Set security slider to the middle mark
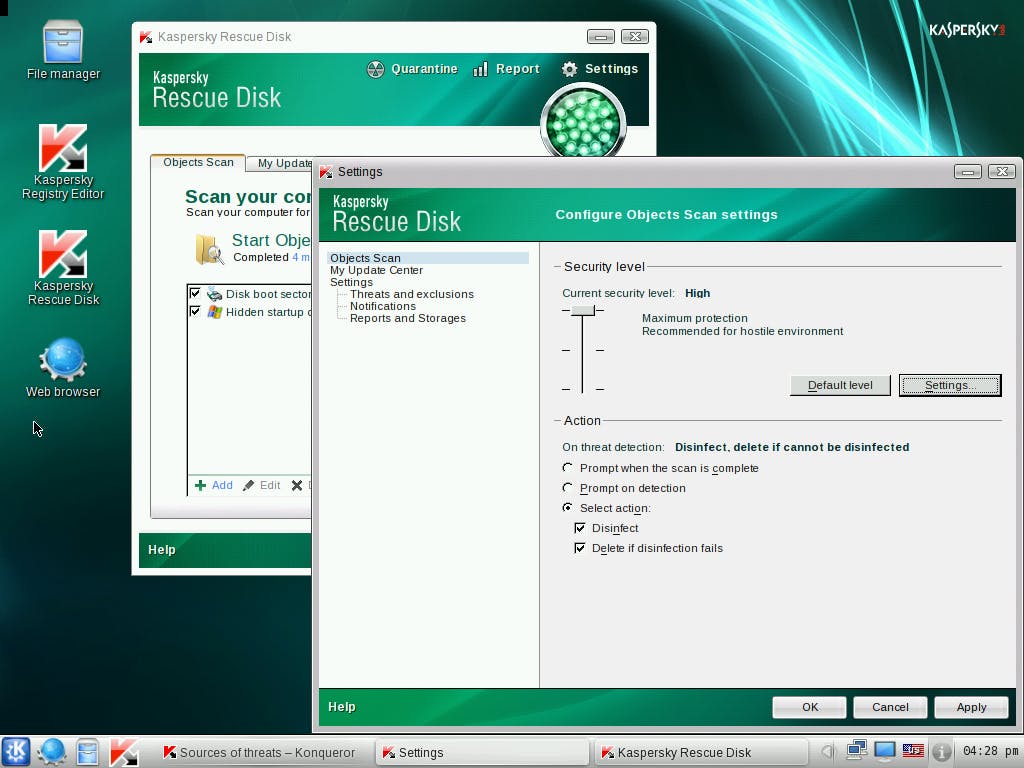 (583, 350)
